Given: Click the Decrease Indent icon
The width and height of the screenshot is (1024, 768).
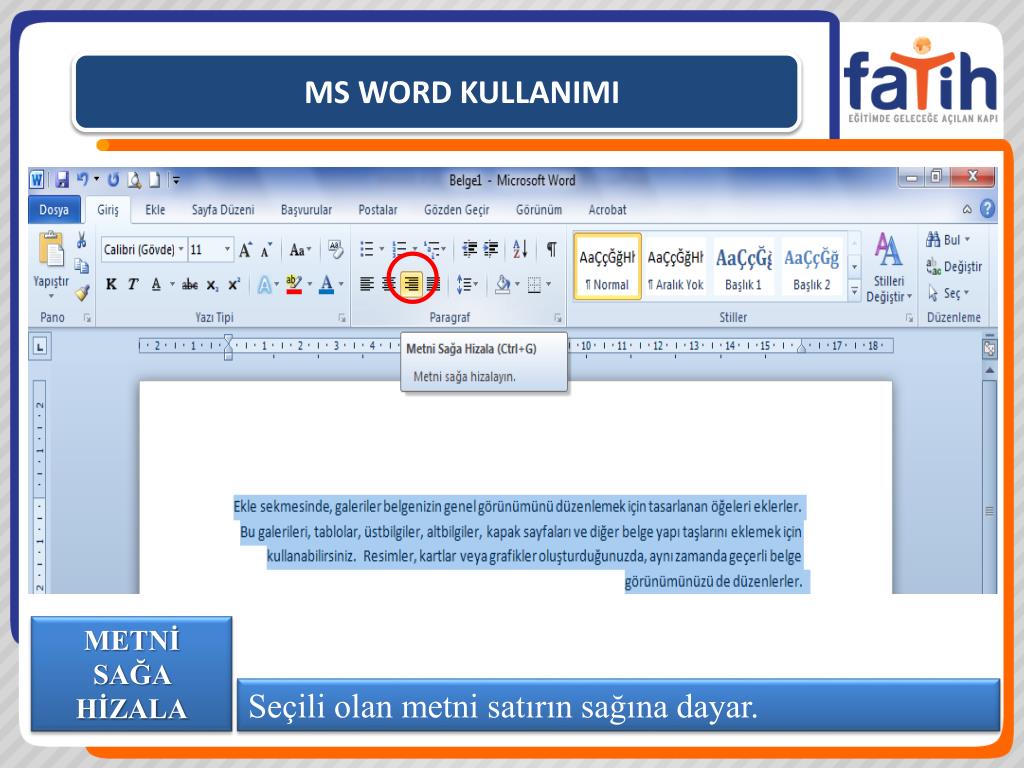Looking at the screenshot, I should (x=470, y=249).
